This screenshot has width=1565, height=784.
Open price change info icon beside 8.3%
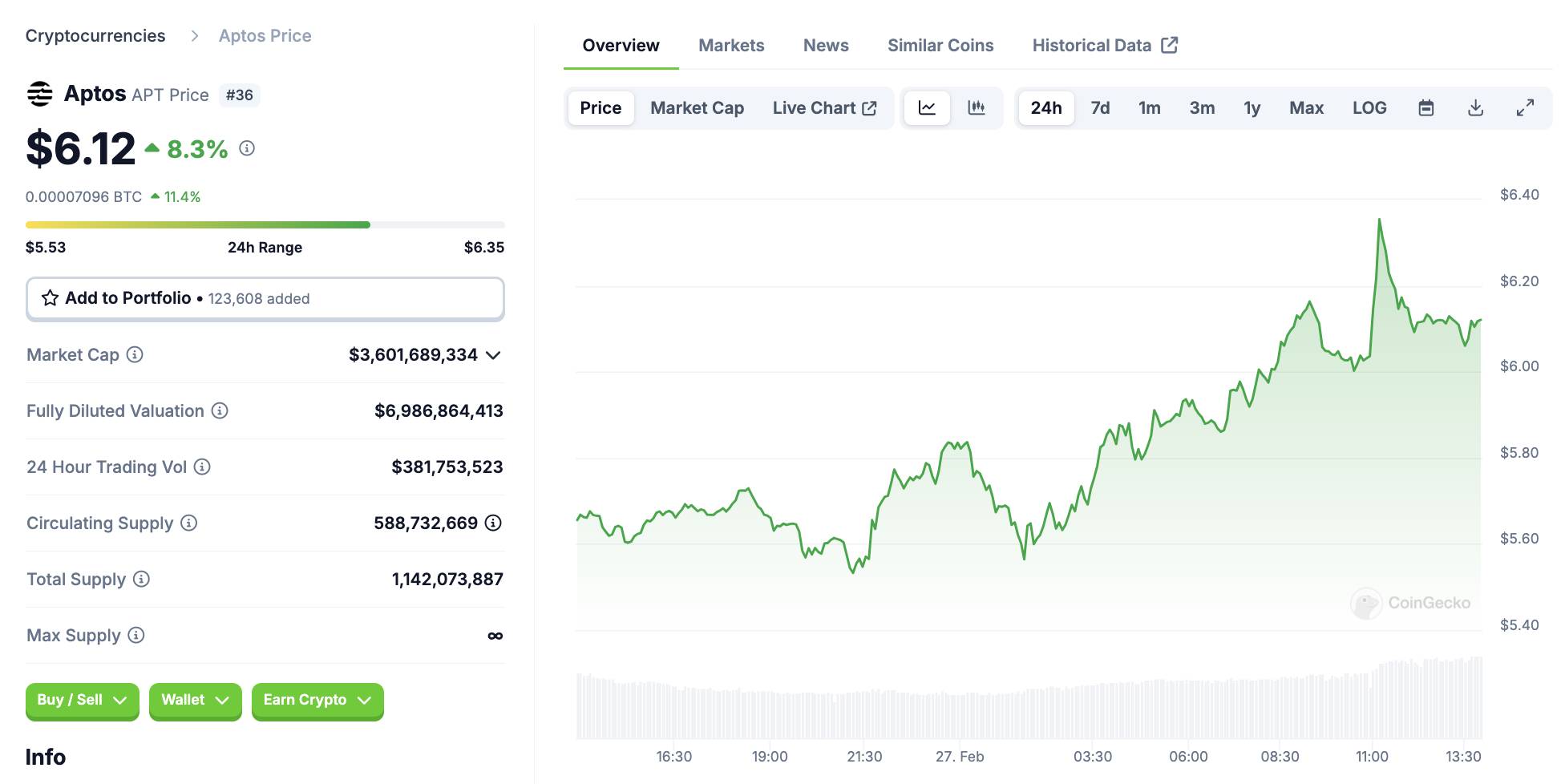coord(247,148)
